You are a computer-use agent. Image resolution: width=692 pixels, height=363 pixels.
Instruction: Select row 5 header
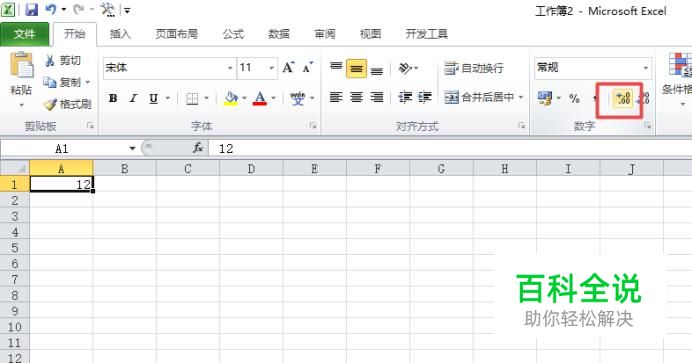click(x=15, y=248)
